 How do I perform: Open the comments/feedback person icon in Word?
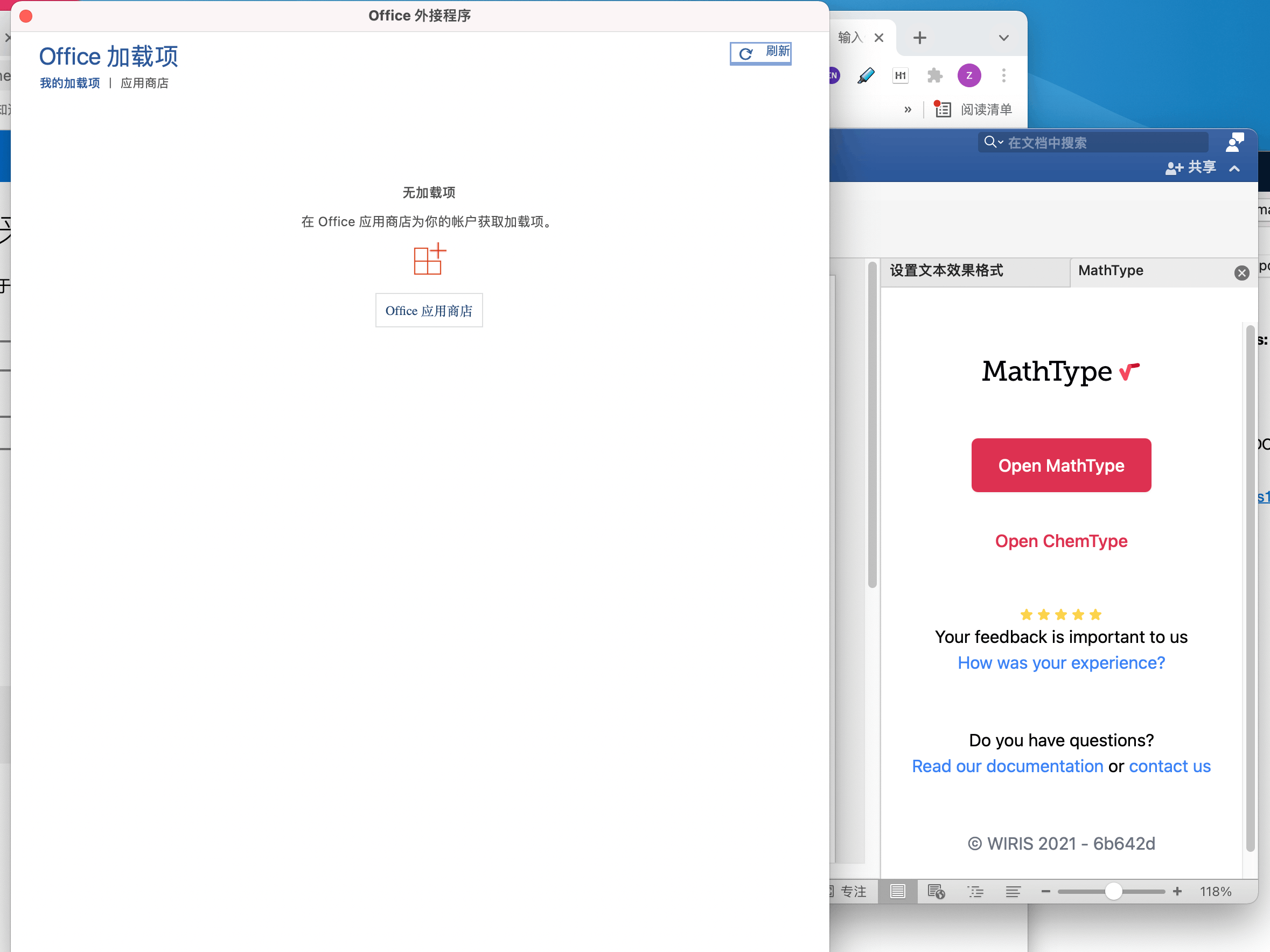(1234, 142)
